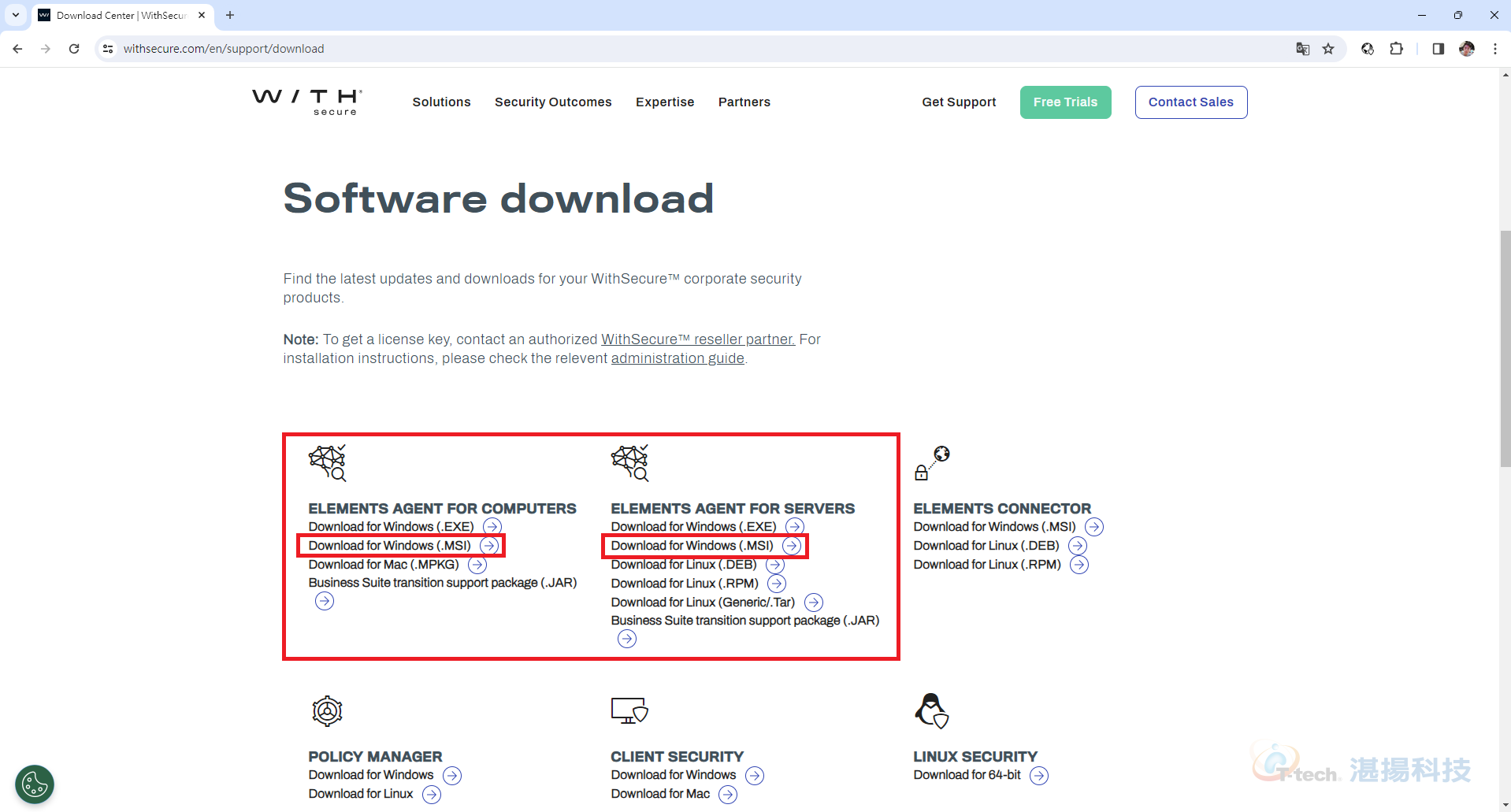Open the administration guide link

pyautogui.click(x=678, y=358)
